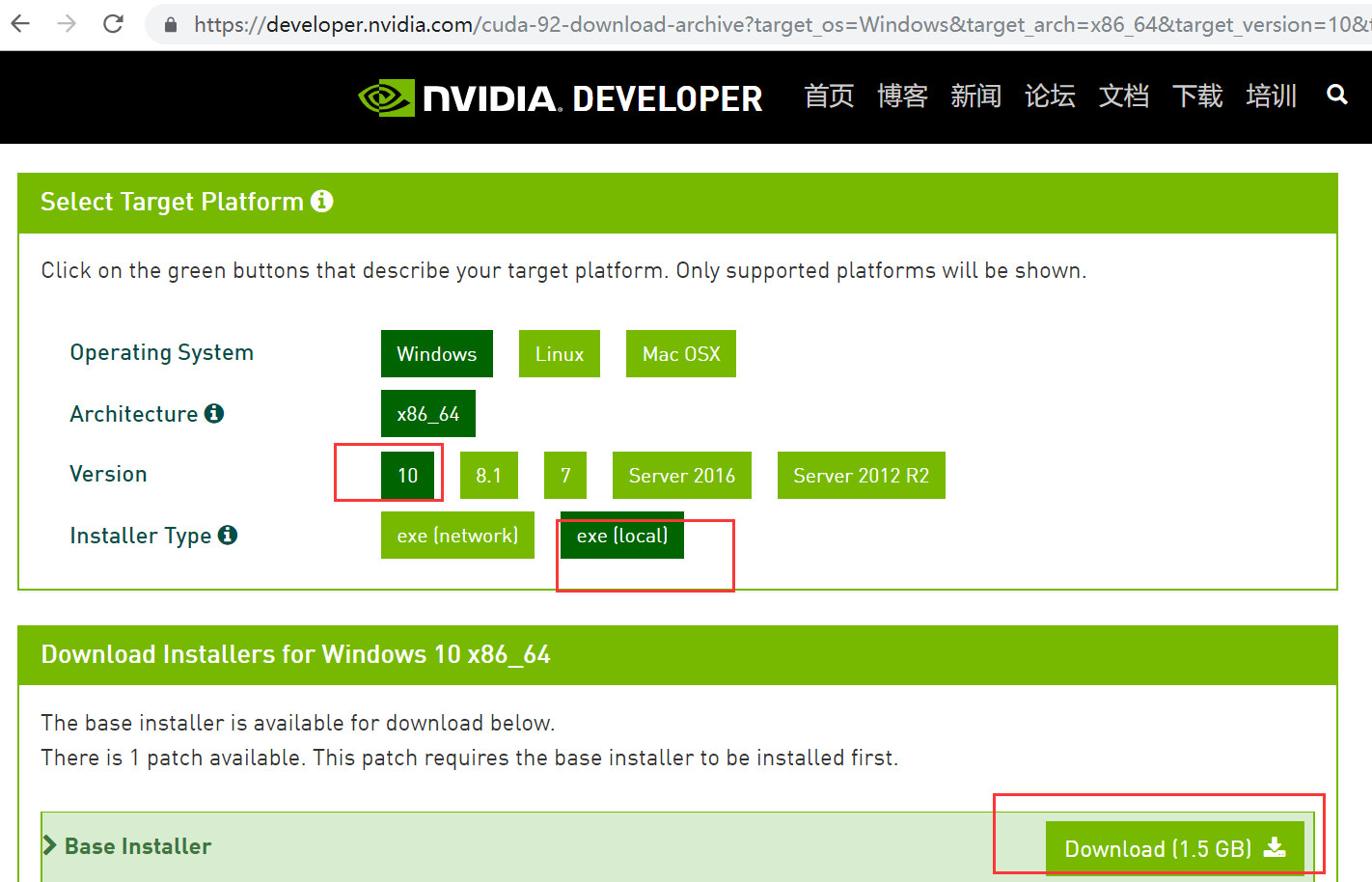Click the browser forward arrow

(x=67, y=23)
